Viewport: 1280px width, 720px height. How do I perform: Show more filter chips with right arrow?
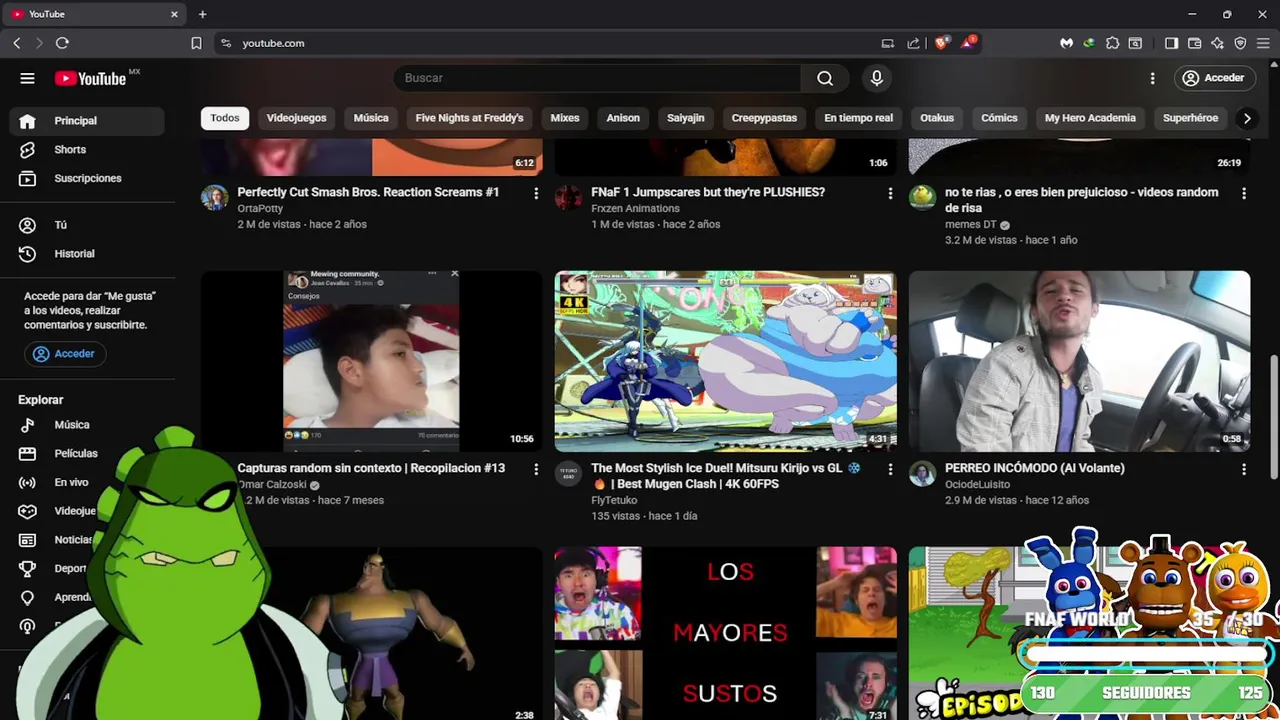(x=1246, y=118)
